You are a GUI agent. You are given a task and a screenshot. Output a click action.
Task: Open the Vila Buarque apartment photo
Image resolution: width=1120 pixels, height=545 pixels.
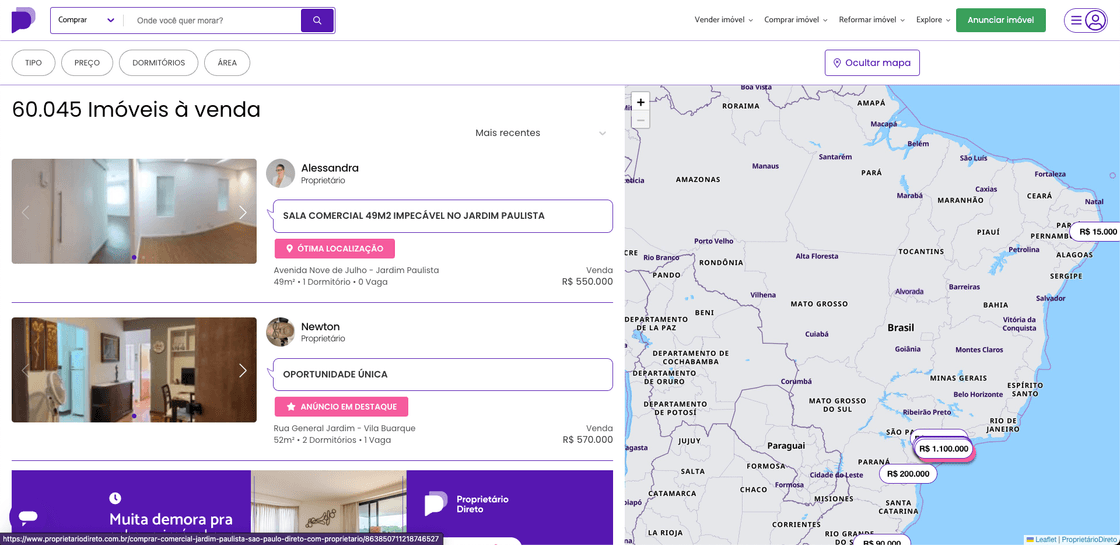(134, 370)
